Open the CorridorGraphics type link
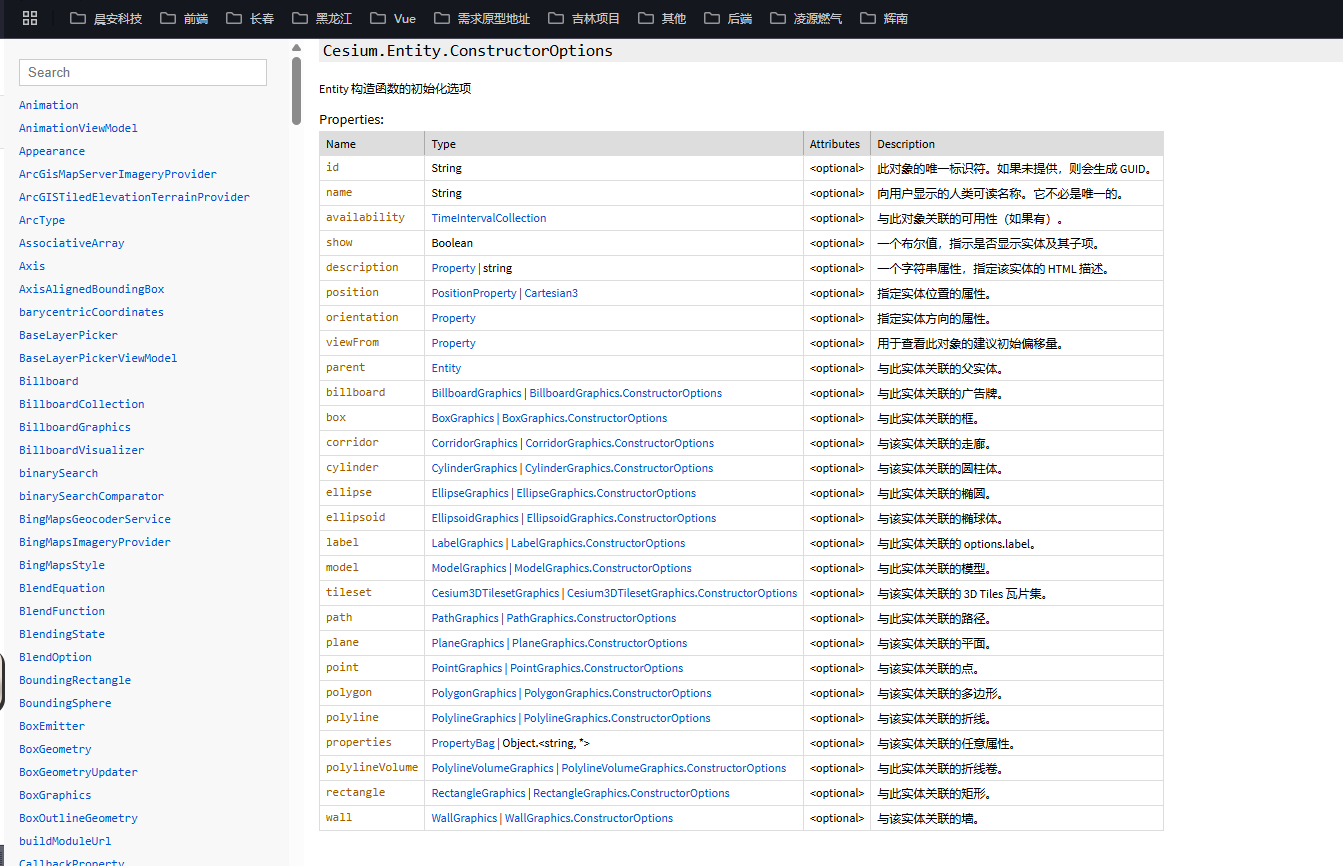 pyautogui.click(x=475, y=443)
